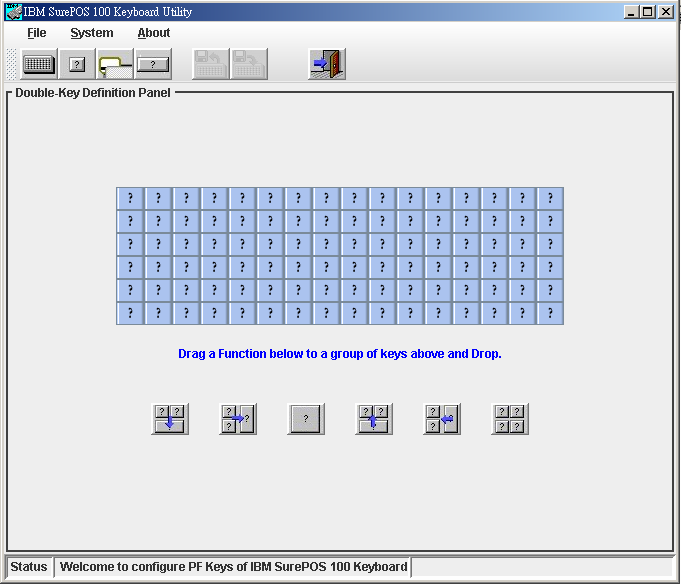Open the System menu
Viewport: 681px width, 584px height.
click(x=92, y=33)
